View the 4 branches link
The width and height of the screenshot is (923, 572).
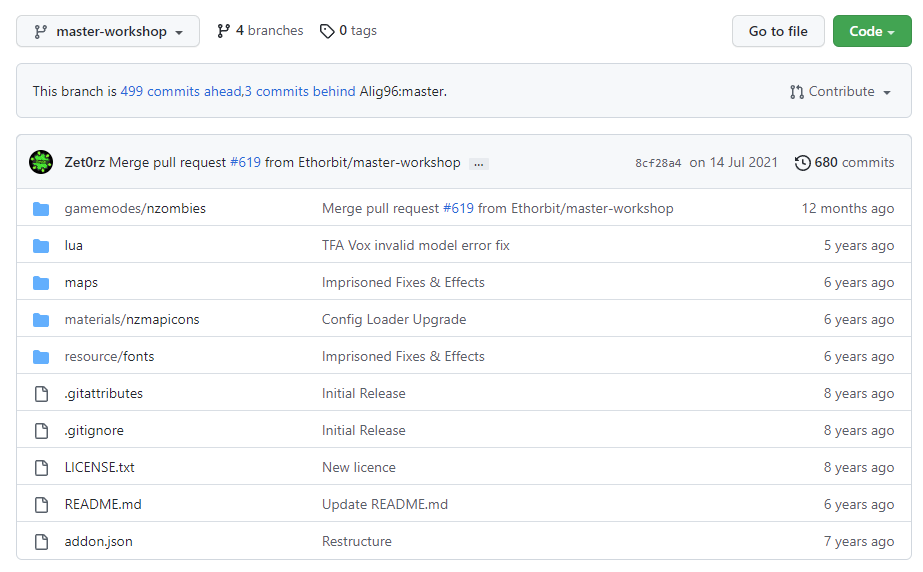(260, 31)
